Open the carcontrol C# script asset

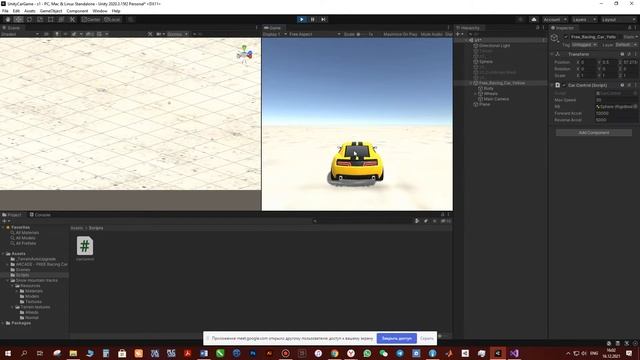(x=85, y=249)
